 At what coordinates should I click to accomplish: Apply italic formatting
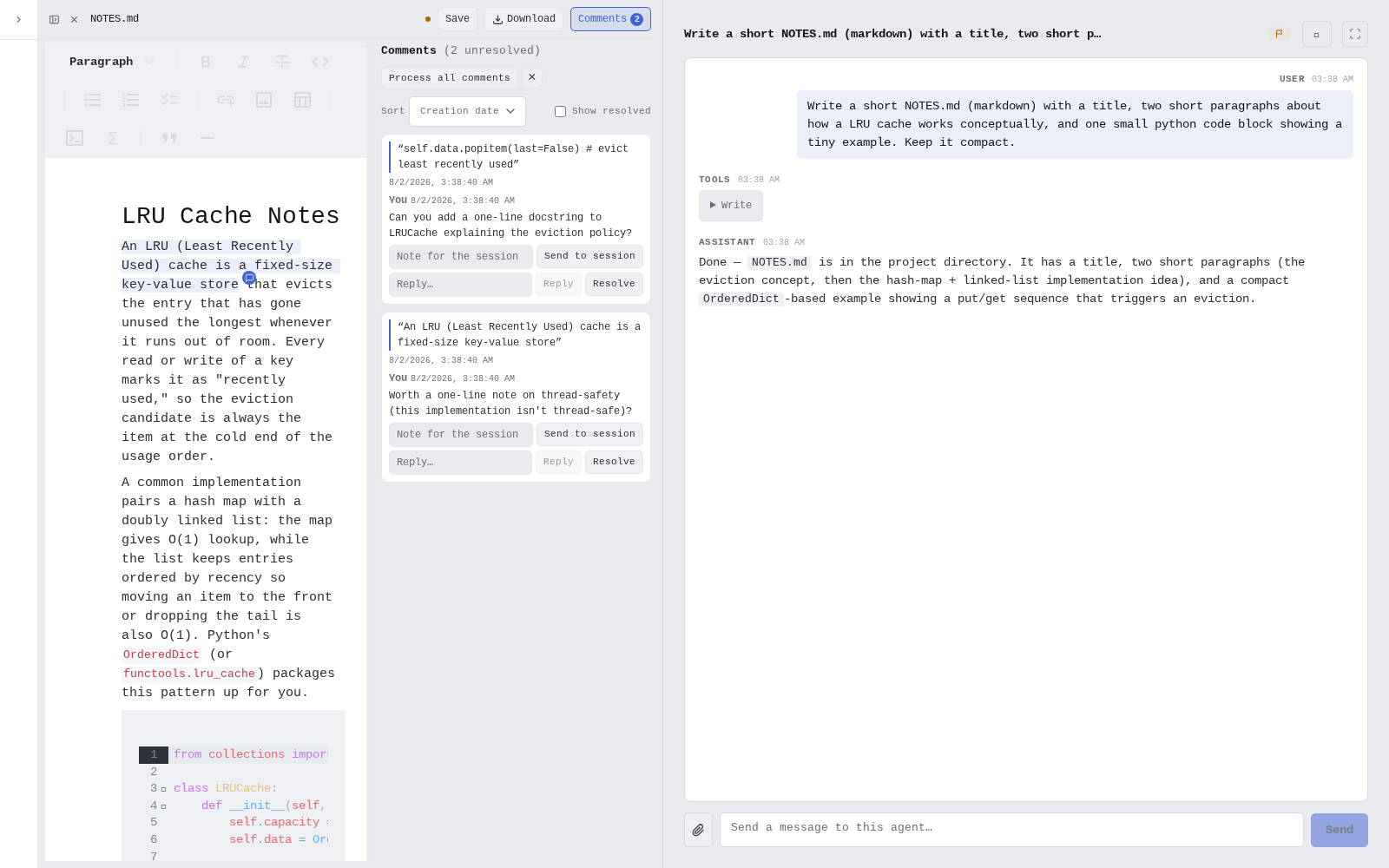click(243, 62)
